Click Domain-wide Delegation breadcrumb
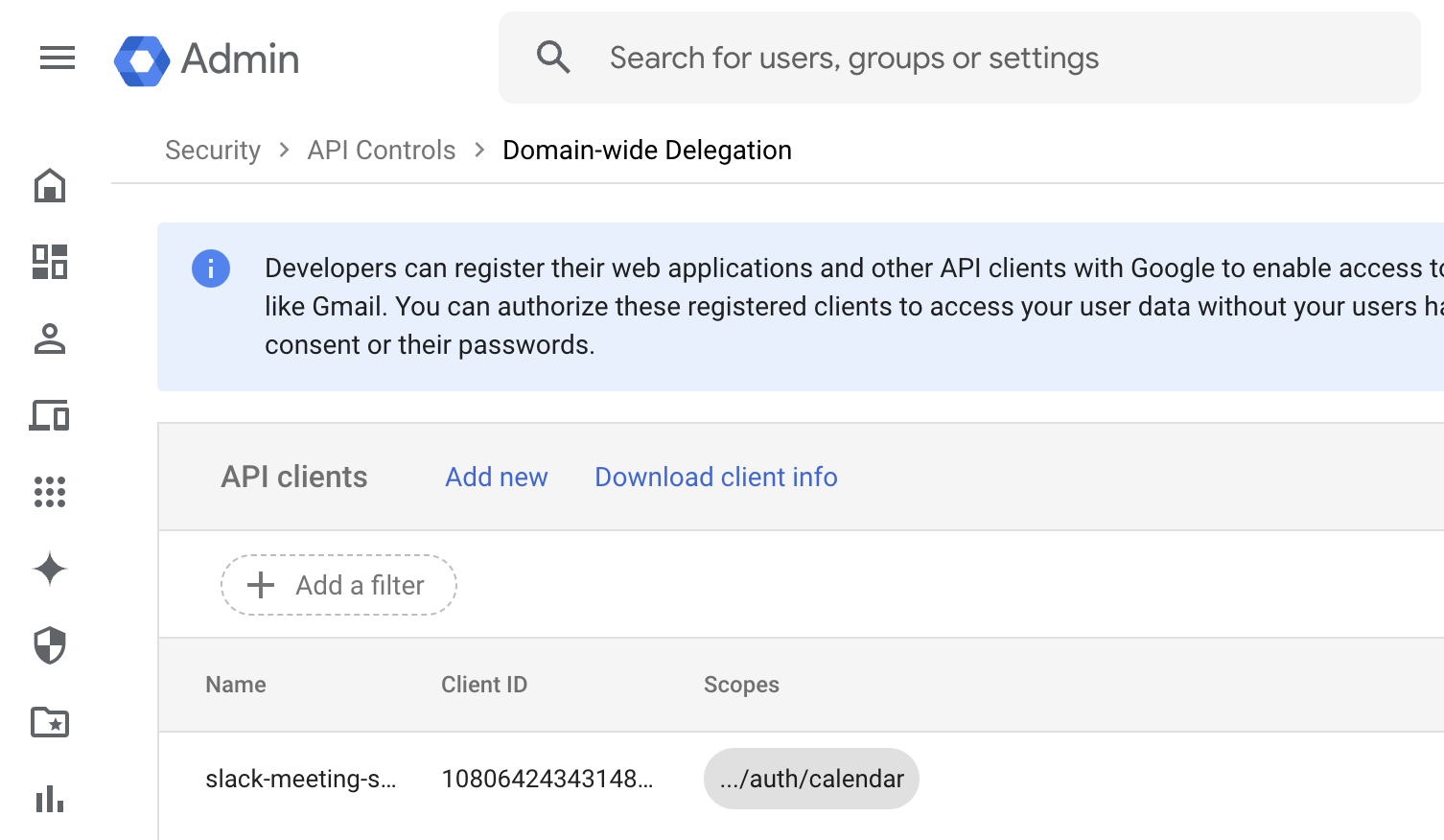This screenshot has height=840, width=1444. click(647, 151)
